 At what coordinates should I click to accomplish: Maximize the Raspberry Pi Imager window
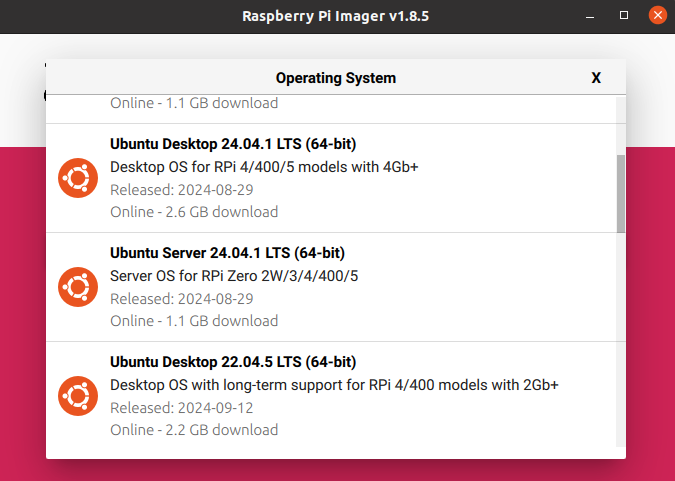(623, 16)
